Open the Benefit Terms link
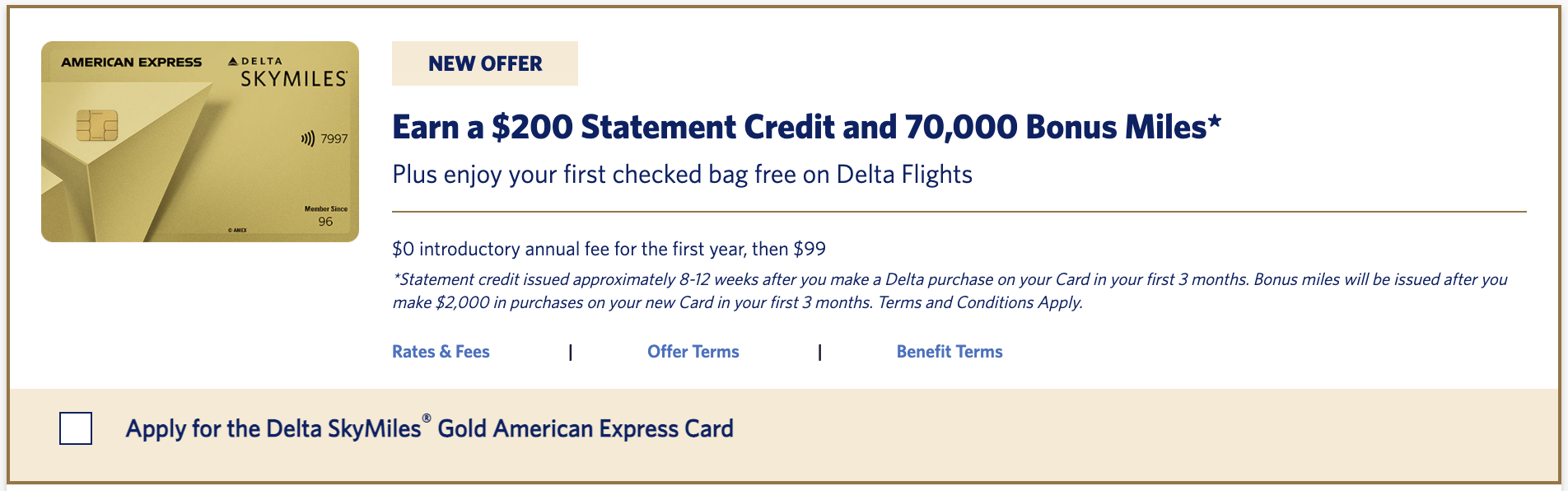 [950, 352]
